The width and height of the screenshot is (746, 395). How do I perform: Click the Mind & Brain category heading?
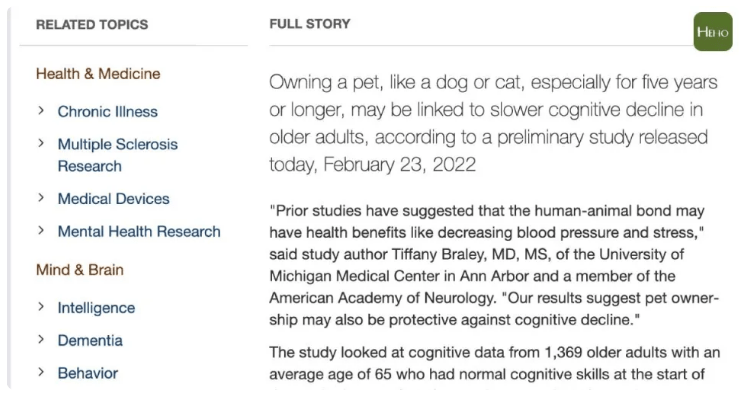pyautogui.click(x=80, y=270)
